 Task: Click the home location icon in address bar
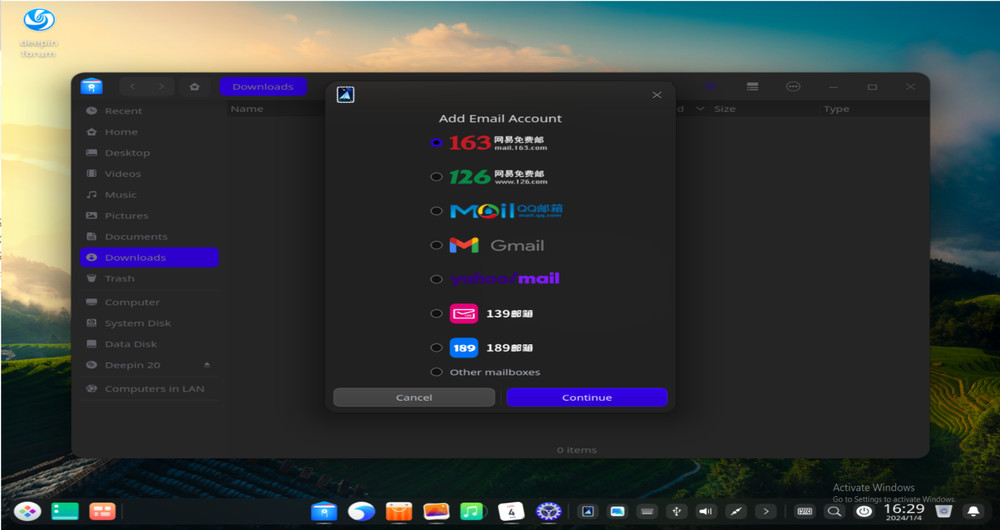click(x=195, y=87)
